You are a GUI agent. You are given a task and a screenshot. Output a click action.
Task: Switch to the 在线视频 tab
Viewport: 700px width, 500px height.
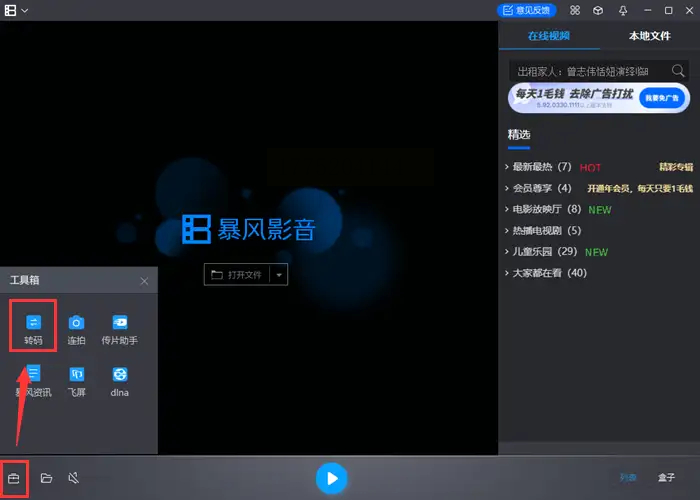pyautogui.click(x=549, y=36)
